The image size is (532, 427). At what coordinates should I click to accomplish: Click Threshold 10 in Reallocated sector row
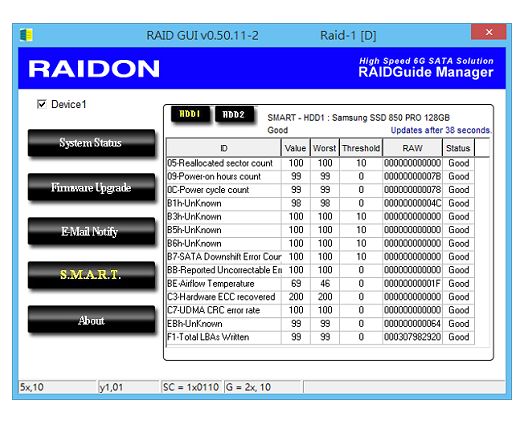(361, 163)
